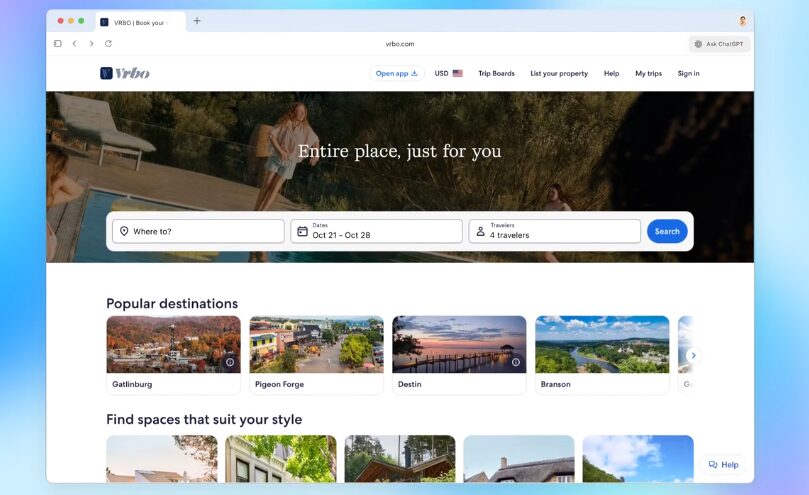
Task: Open the USD currency selector
Action: click(x=448, y=73)
